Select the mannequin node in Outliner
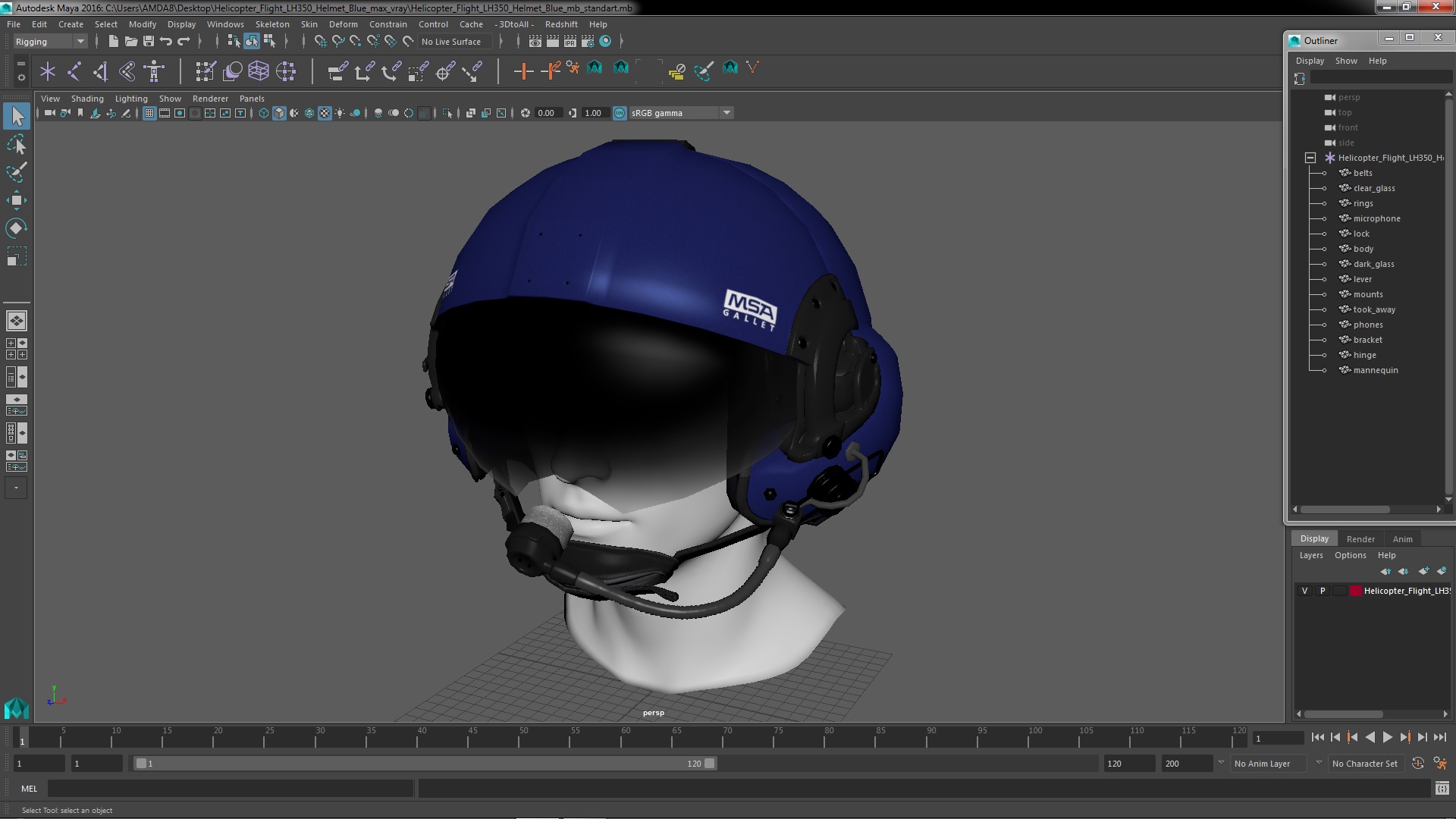The width and height of the screenshot is (1456, 819). 1376,370
